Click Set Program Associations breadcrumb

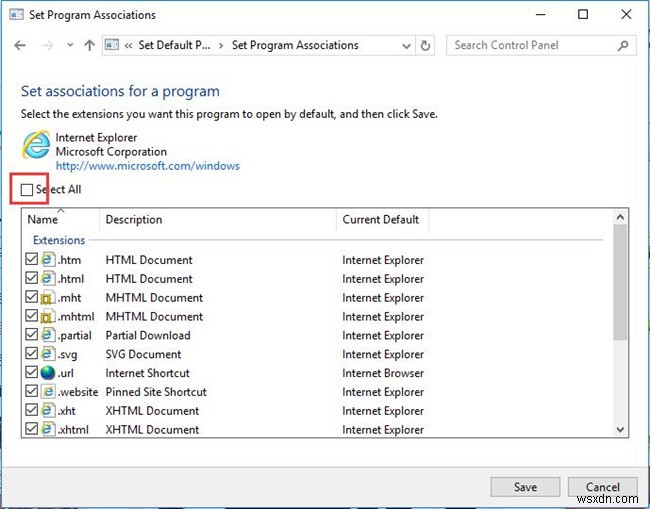[x=295, y=45]
